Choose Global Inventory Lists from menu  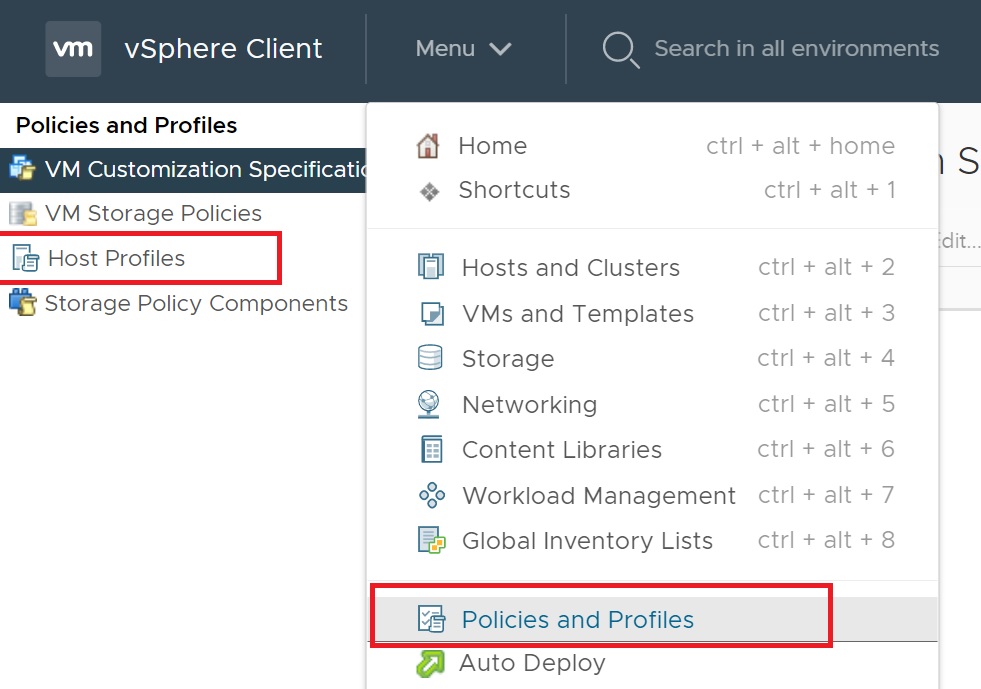(587, 541)
